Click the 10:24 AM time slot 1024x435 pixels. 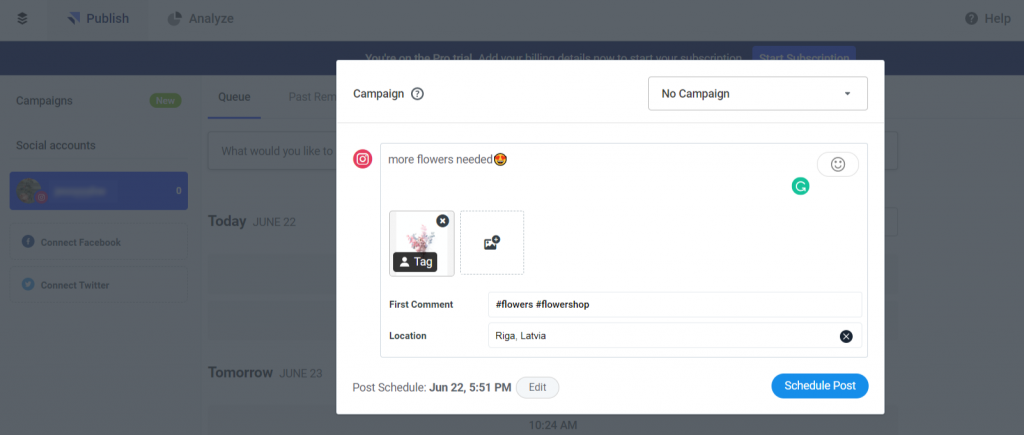pos(552,425)
